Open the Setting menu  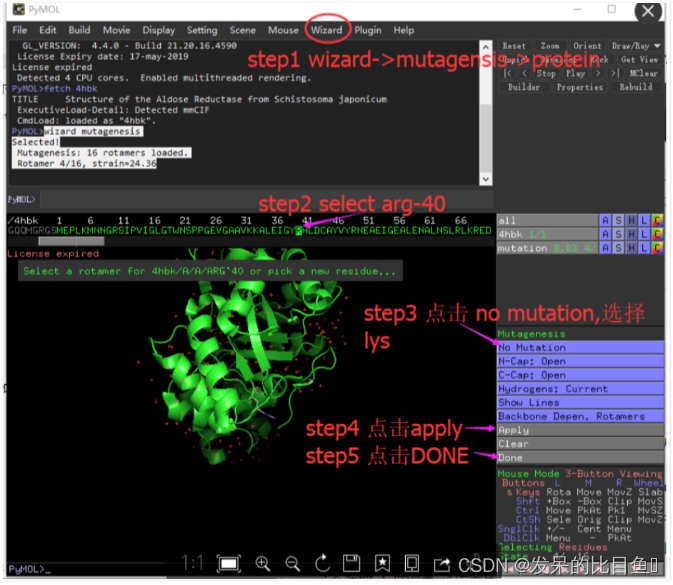pos(202,30)
